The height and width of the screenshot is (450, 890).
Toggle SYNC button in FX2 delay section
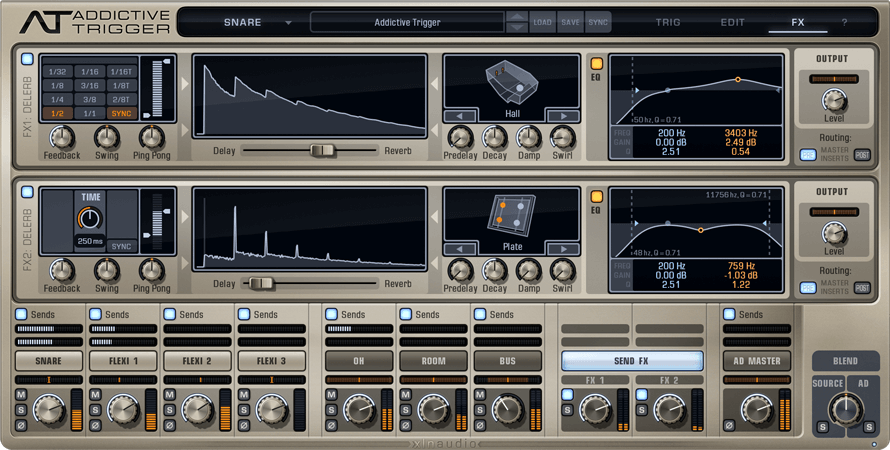click(x=121, y=246)
